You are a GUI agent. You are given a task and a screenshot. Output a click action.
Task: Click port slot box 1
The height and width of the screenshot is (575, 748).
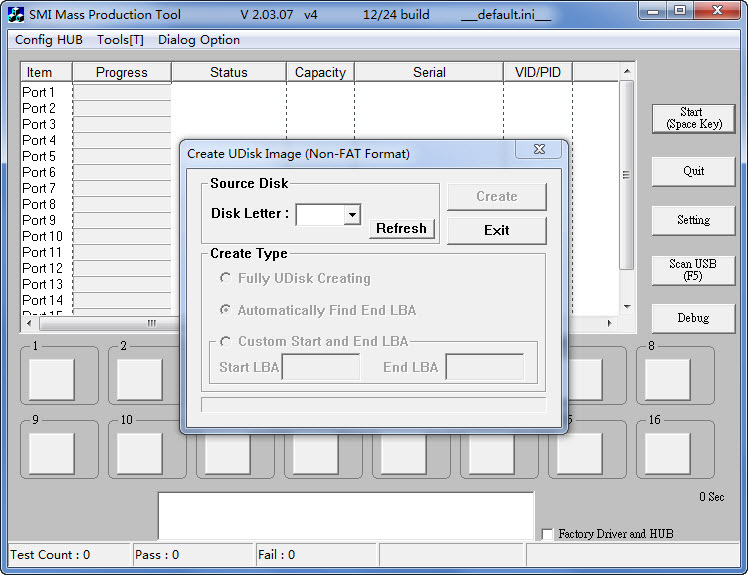coord(52,379)
